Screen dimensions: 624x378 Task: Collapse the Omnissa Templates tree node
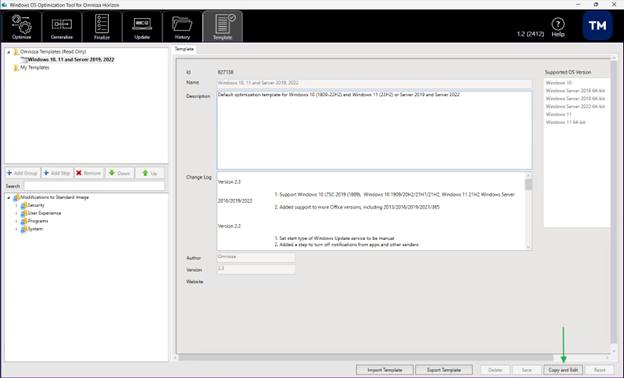pyautogui.click(x=8, y=52)
